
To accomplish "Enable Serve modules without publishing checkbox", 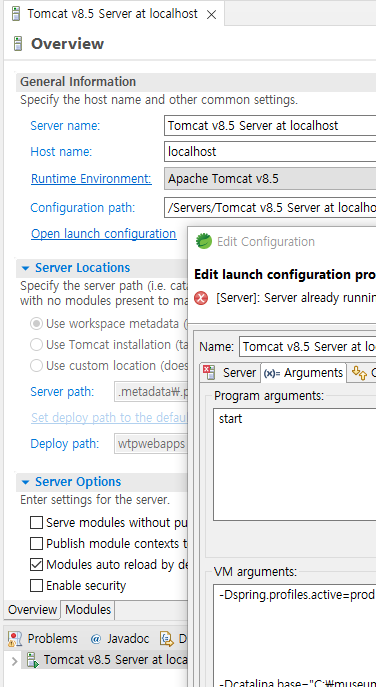I will click(36, 523).
